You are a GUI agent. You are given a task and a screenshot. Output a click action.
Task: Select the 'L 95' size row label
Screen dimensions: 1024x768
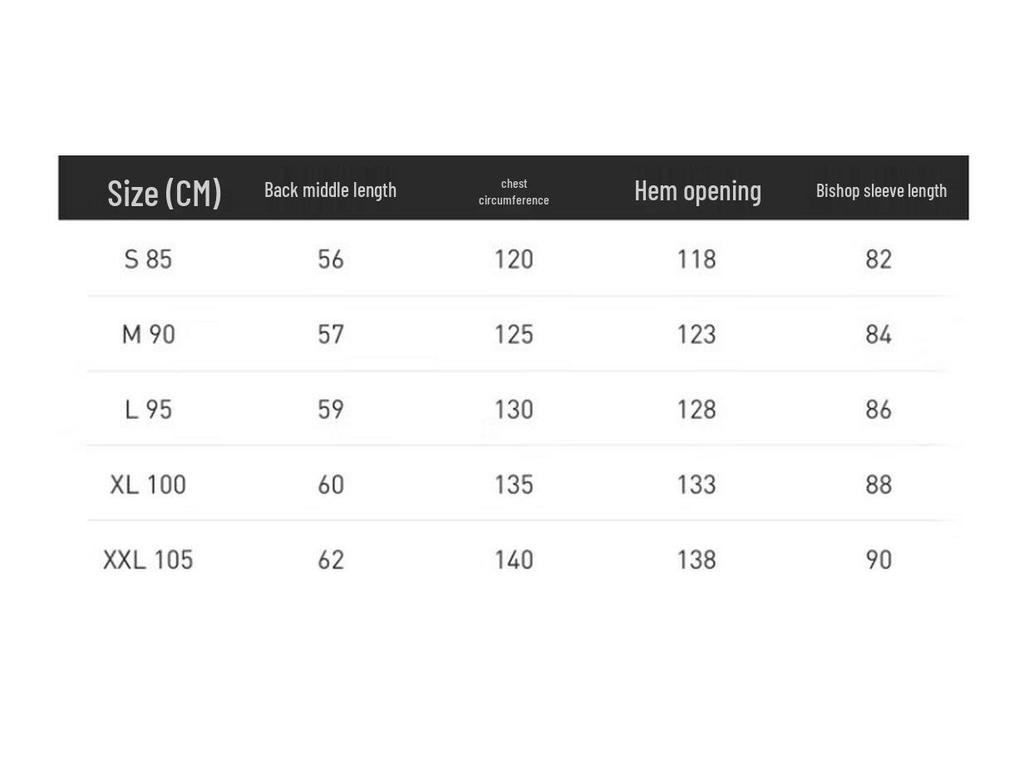click(x=148, y=409)
